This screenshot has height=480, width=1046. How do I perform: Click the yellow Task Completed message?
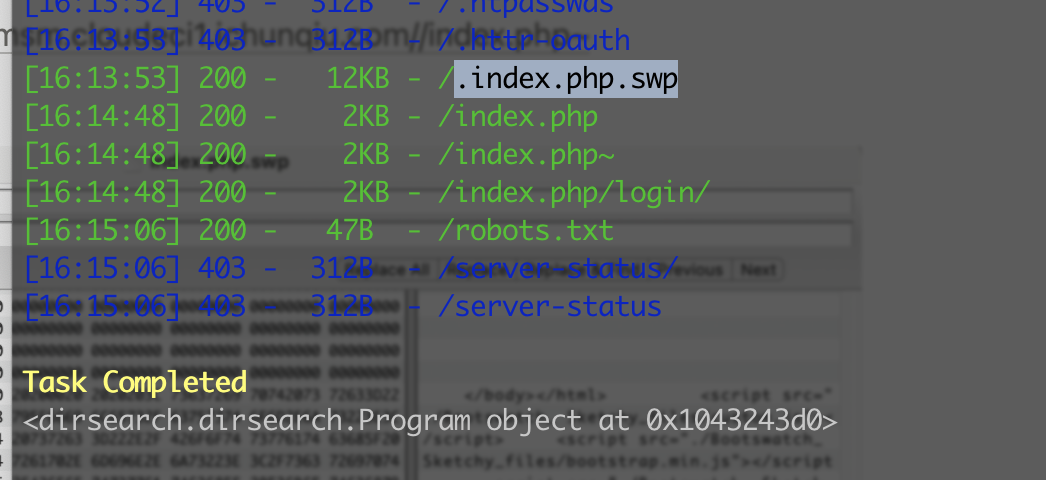point(135,382)
